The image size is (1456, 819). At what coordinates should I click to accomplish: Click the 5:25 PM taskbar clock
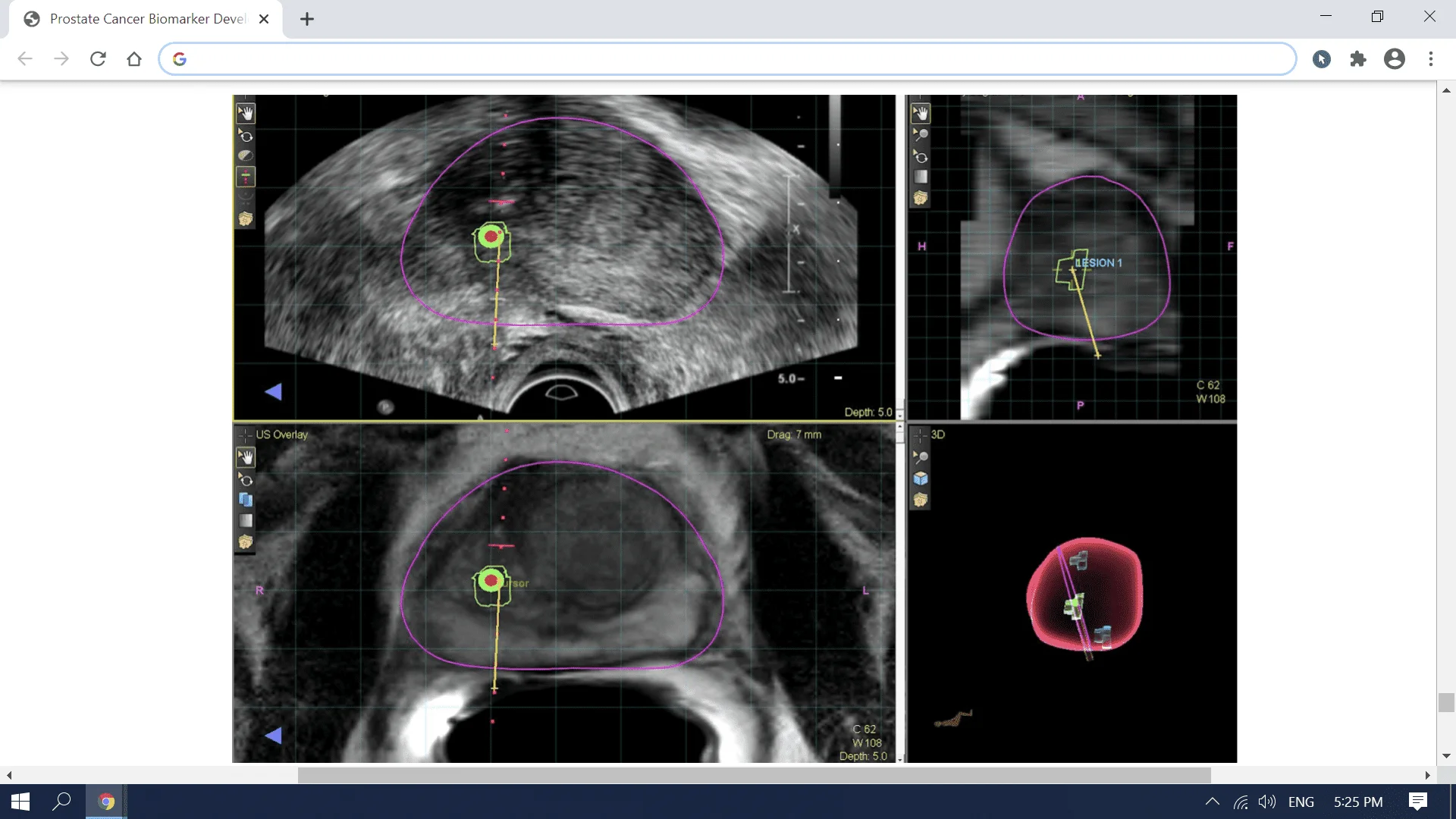click(1357, 802)
